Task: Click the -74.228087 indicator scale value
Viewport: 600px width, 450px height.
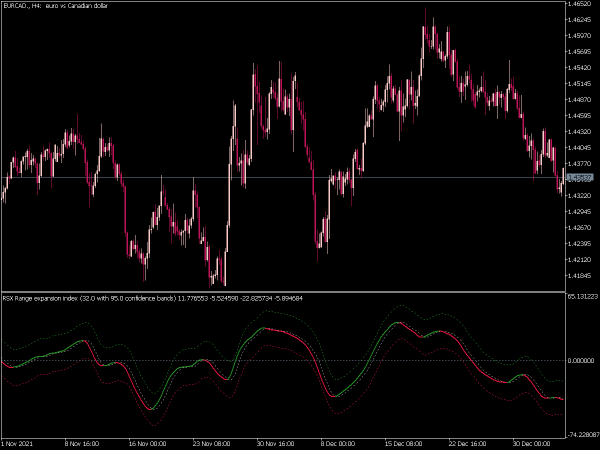Action: (584, 435)
